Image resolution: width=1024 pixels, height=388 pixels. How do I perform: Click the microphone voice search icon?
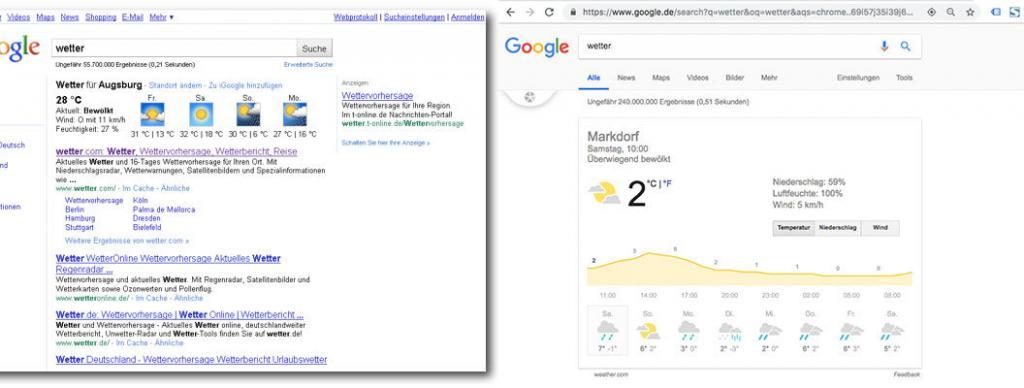(x=884, y=46)
